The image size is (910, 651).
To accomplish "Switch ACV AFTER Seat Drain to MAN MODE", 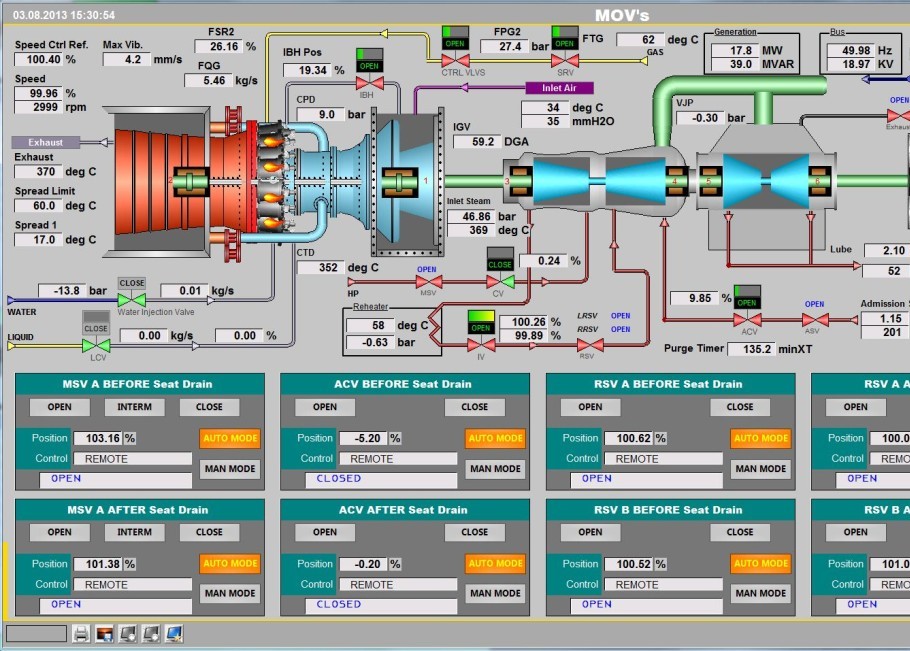I will point(496,594).
